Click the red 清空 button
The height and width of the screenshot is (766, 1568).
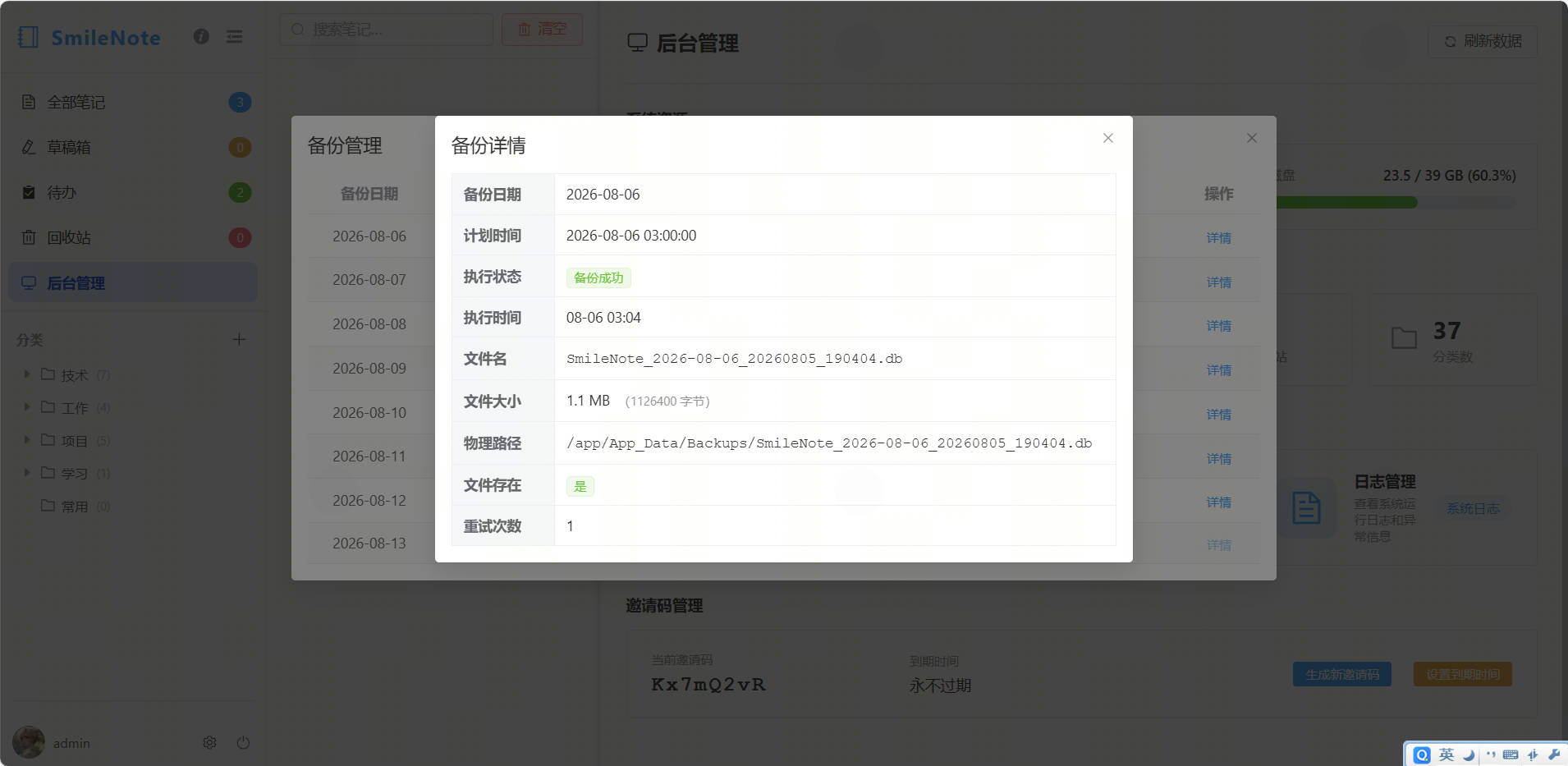pos(542,30)
